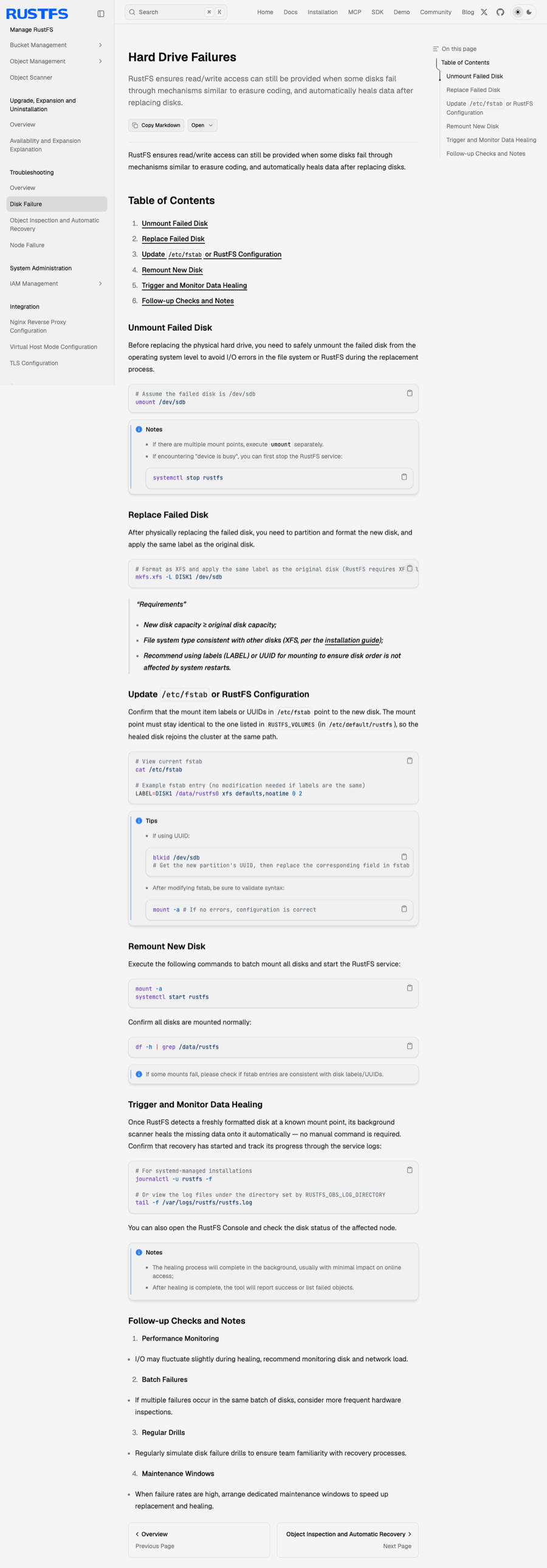
Task: Copy the umount /dev/sdb code block
Action: coord(410,393)
